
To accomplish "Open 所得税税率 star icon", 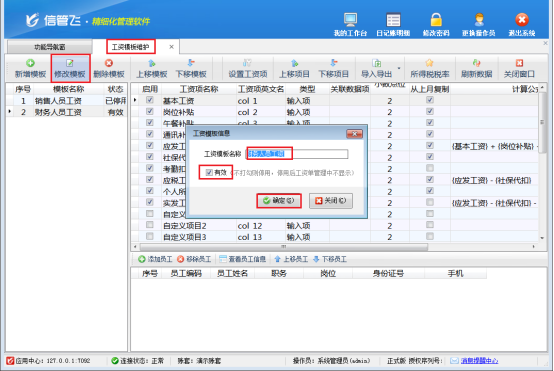I will click(430, 69).
